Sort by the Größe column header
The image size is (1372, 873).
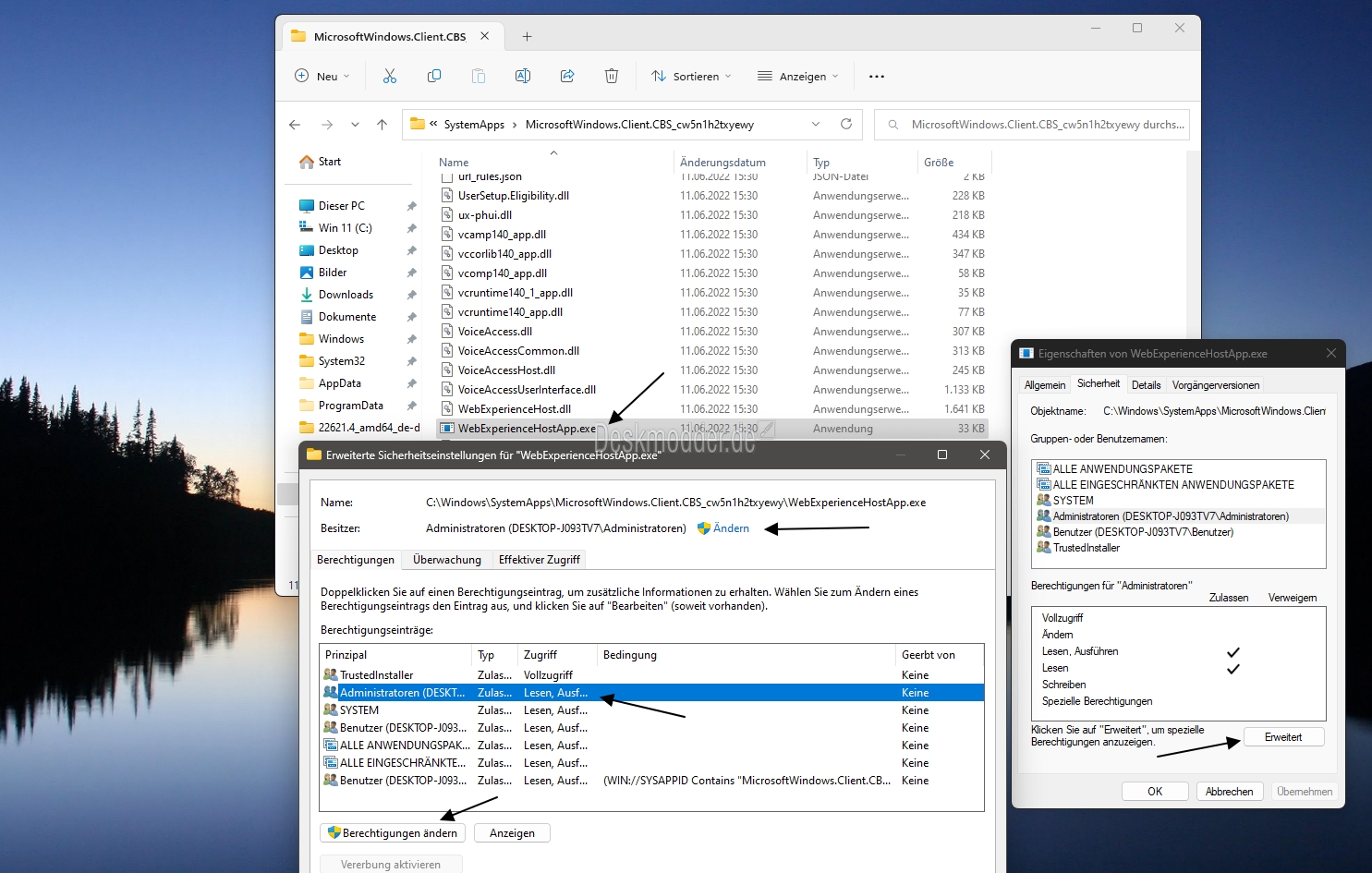pyautogui.click(x=939, y=163)
